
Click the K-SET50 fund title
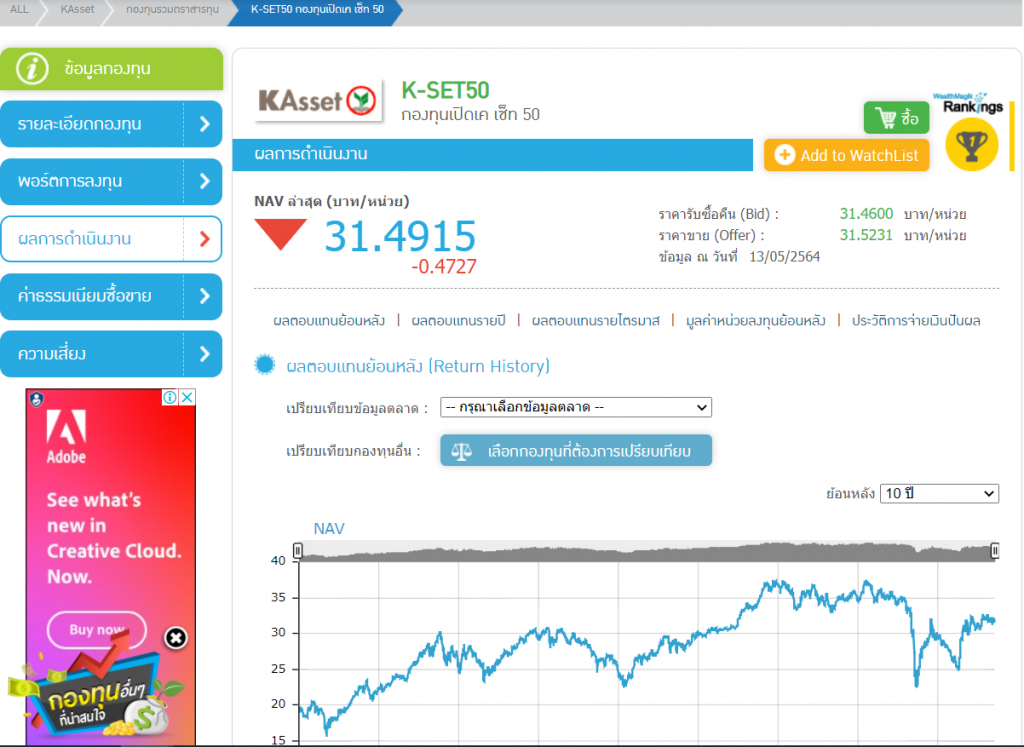(x=445, y=90)
